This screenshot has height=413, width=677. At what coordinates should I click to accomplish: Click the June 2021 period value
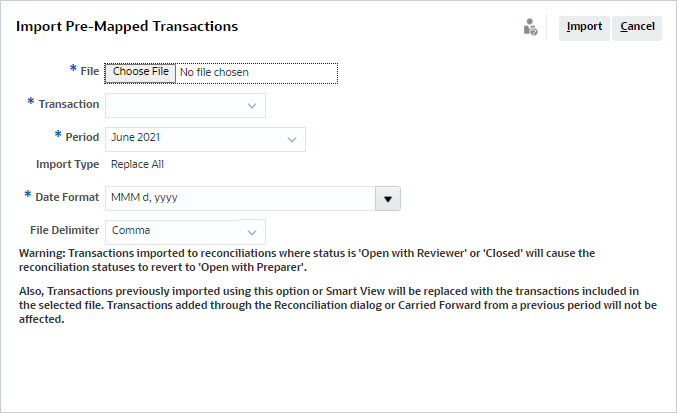[136, 138]
